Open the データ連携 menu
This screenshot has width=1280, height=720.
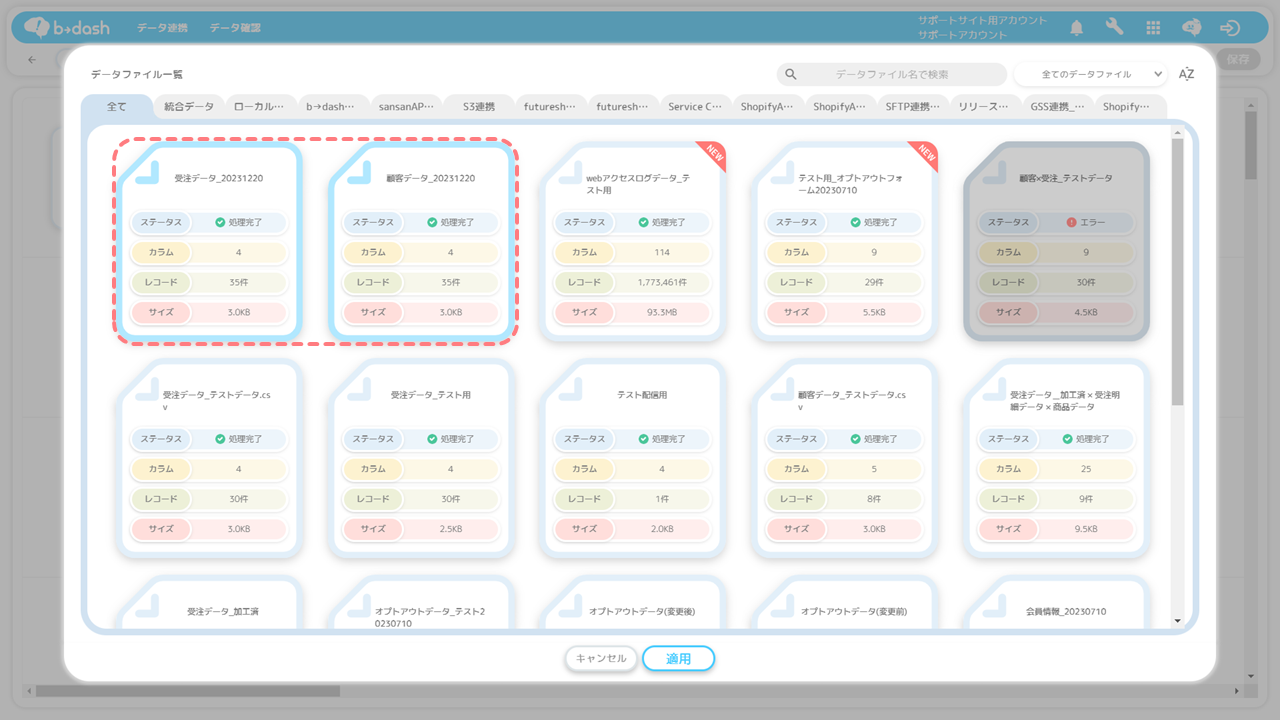(x=160, y=28)
